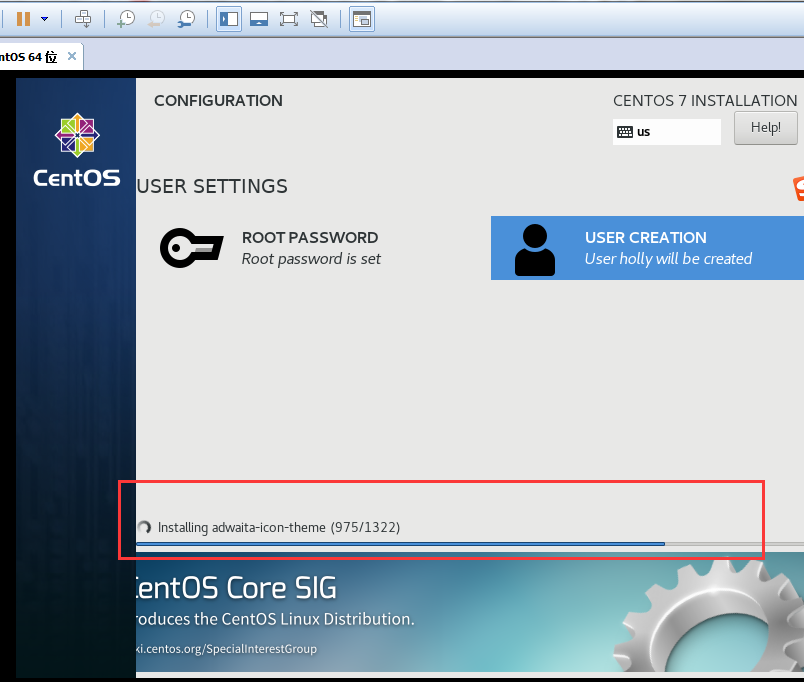Screen dimensions: 804x682
Task: Toggle the thumbnail bar view
Action: [259, 19]
